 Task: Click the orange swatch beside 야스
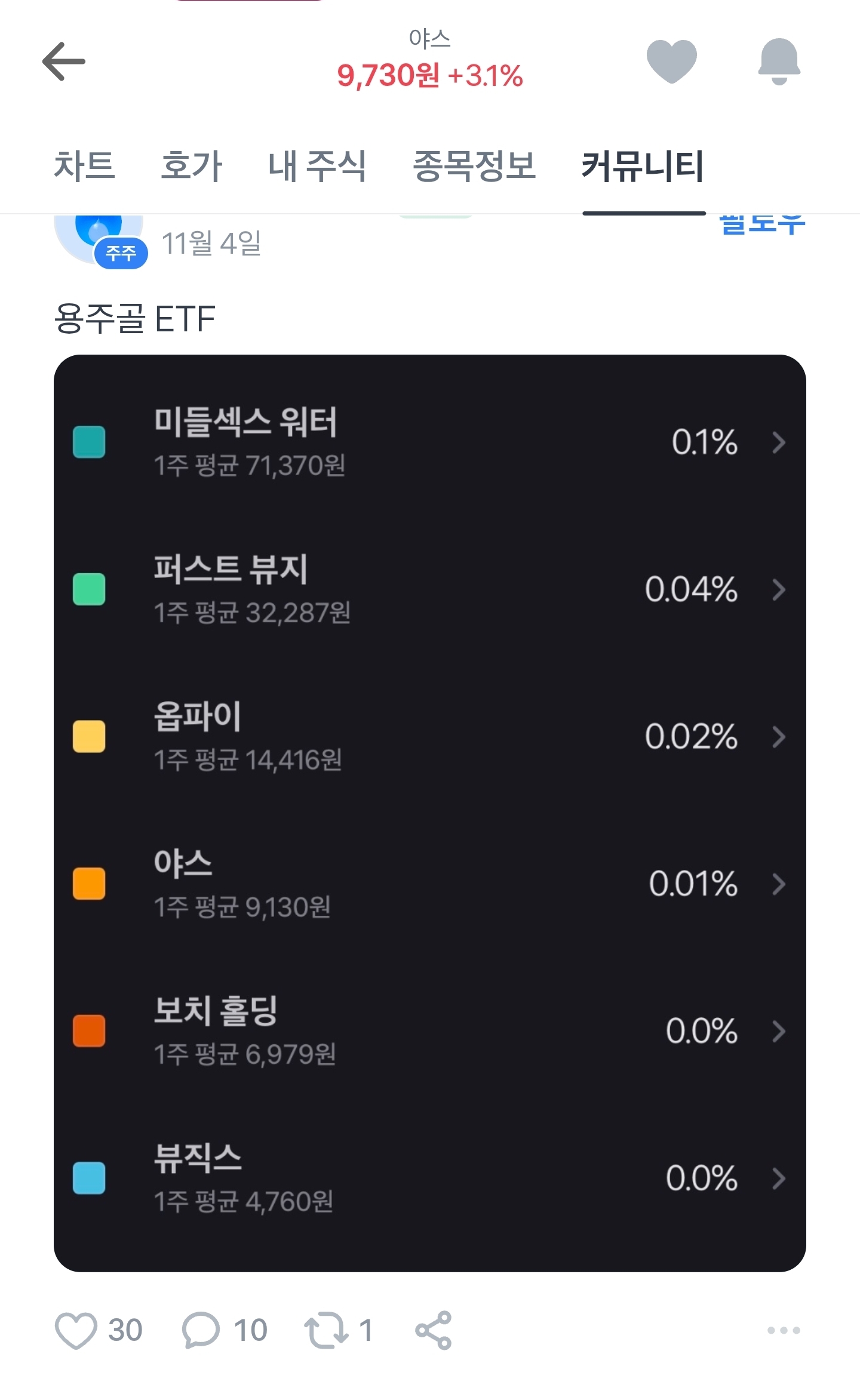point(89,884)
